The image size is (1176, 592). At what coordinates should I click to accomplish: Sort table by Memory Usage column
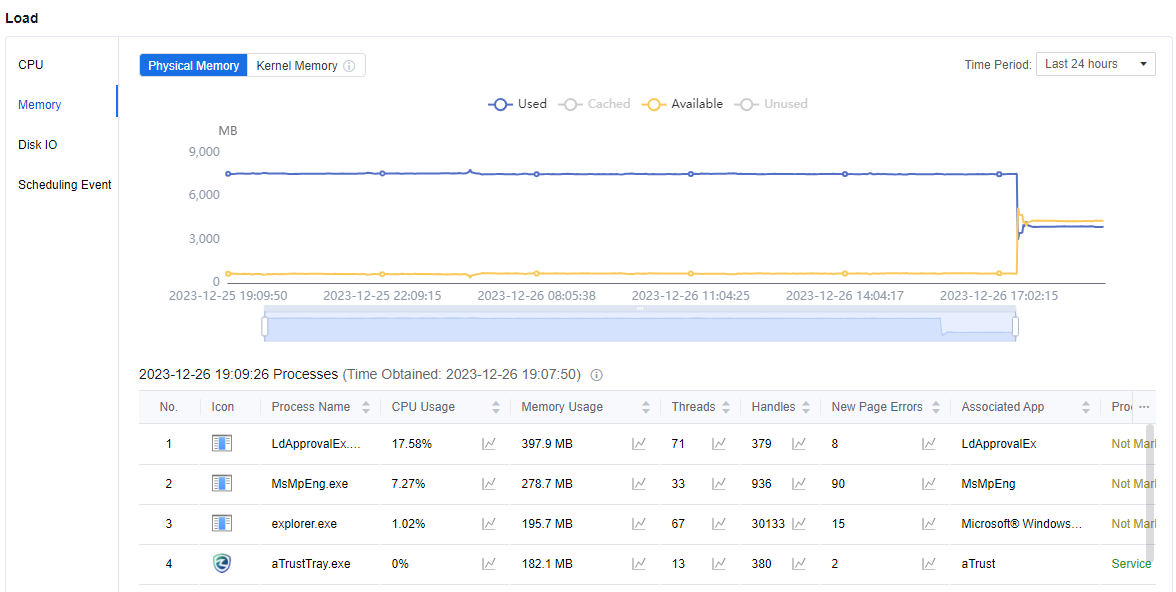pyautogui.click(x=640, y=407)
